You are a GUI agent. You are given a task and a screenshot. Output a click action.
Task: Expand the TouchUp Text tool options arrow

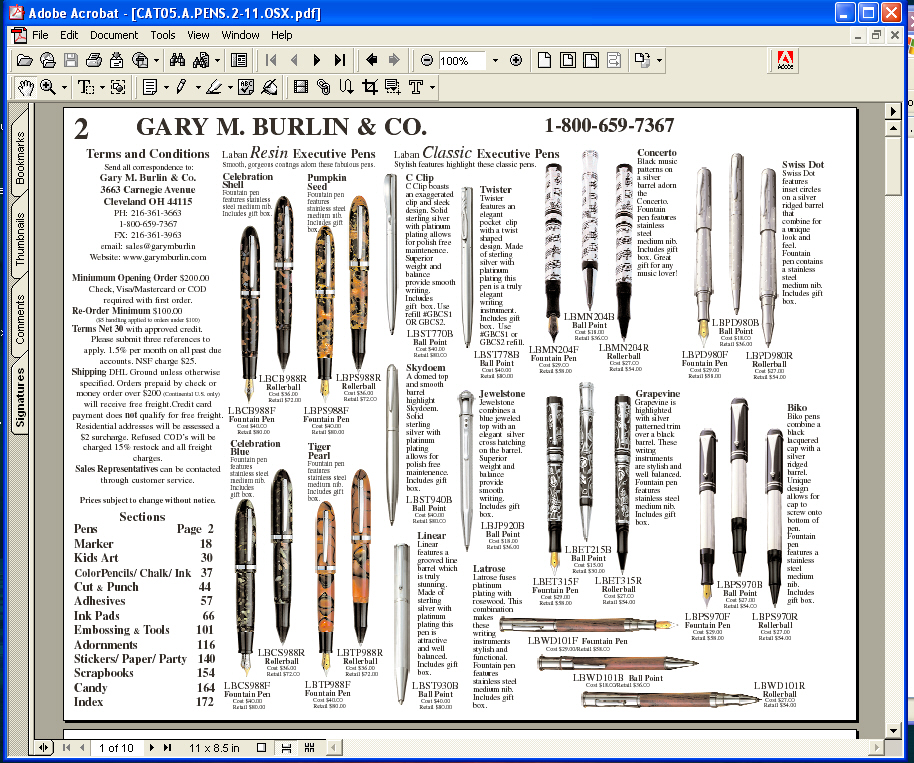click(432, 87)
